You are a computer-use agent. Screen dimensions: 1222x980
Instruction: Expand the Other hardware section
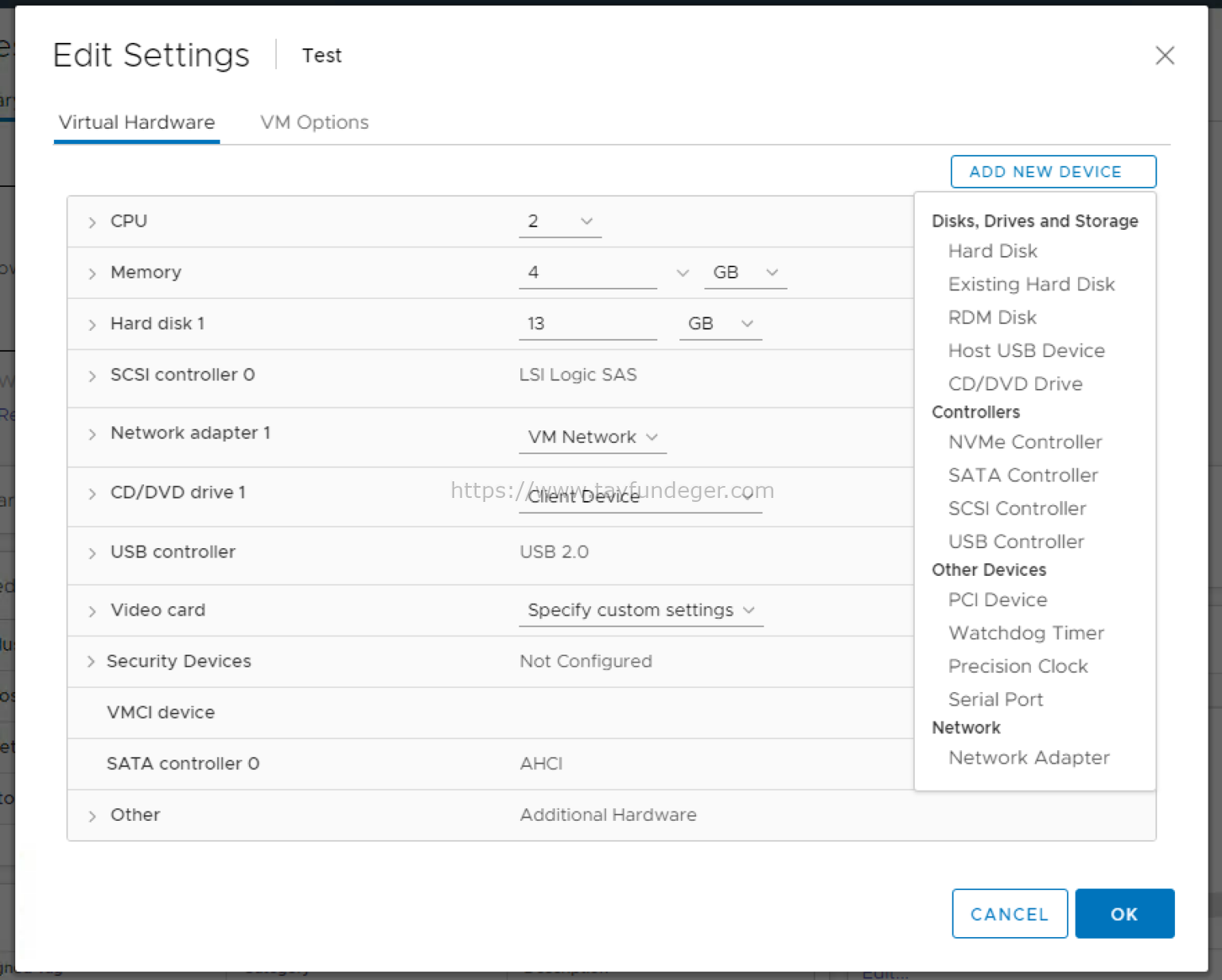91,815
